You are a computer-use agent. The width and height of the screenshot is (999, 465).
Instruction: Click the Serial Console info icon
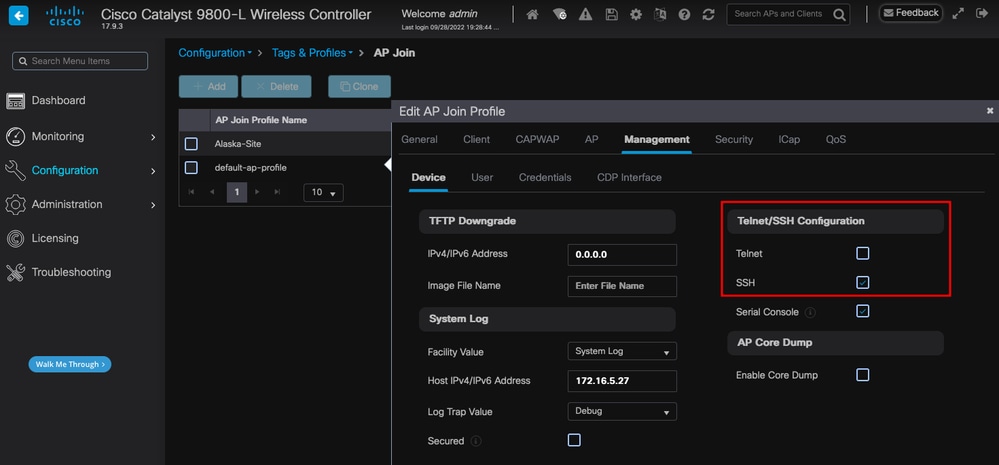pyautogui.click(x=810, y=313)
